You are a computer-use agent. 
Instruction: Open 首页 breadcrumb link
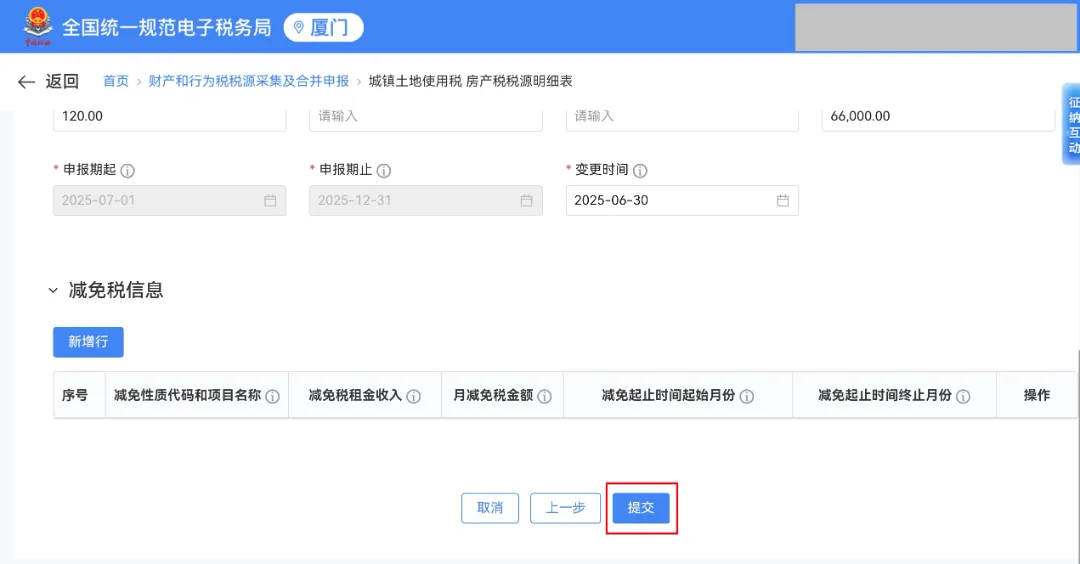pyautogui.click(x=116, y=81)
